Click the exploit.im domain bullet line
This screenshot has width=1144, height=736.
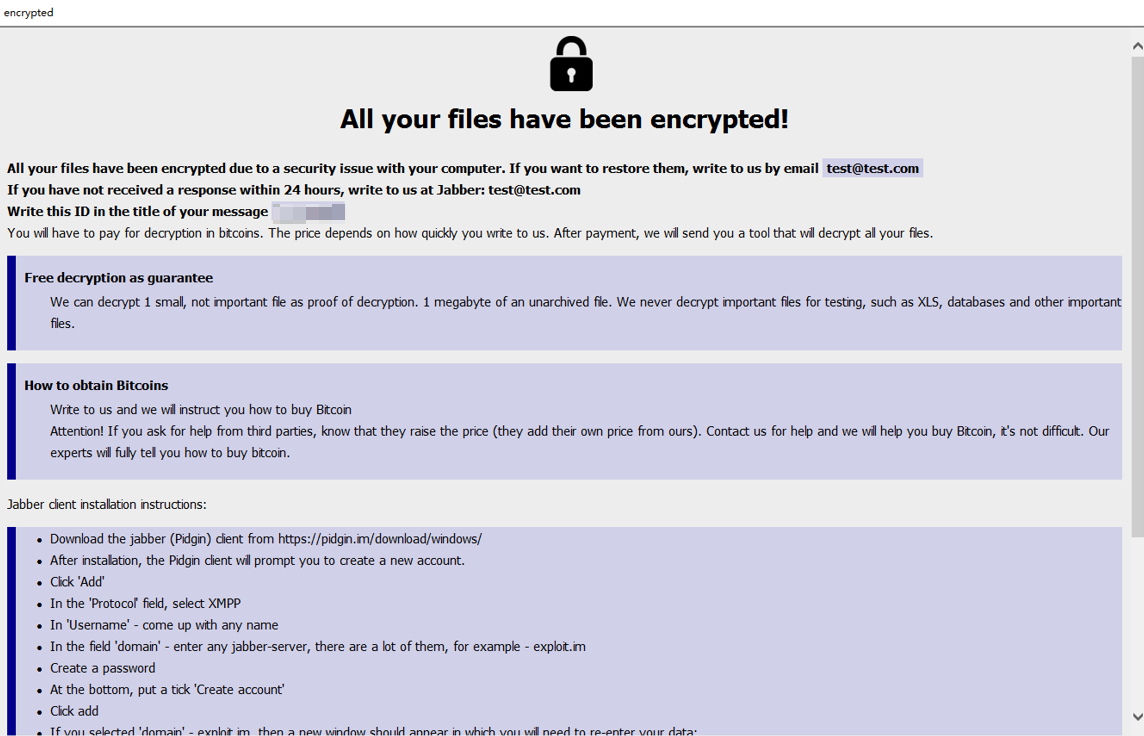tap(317, 646)
